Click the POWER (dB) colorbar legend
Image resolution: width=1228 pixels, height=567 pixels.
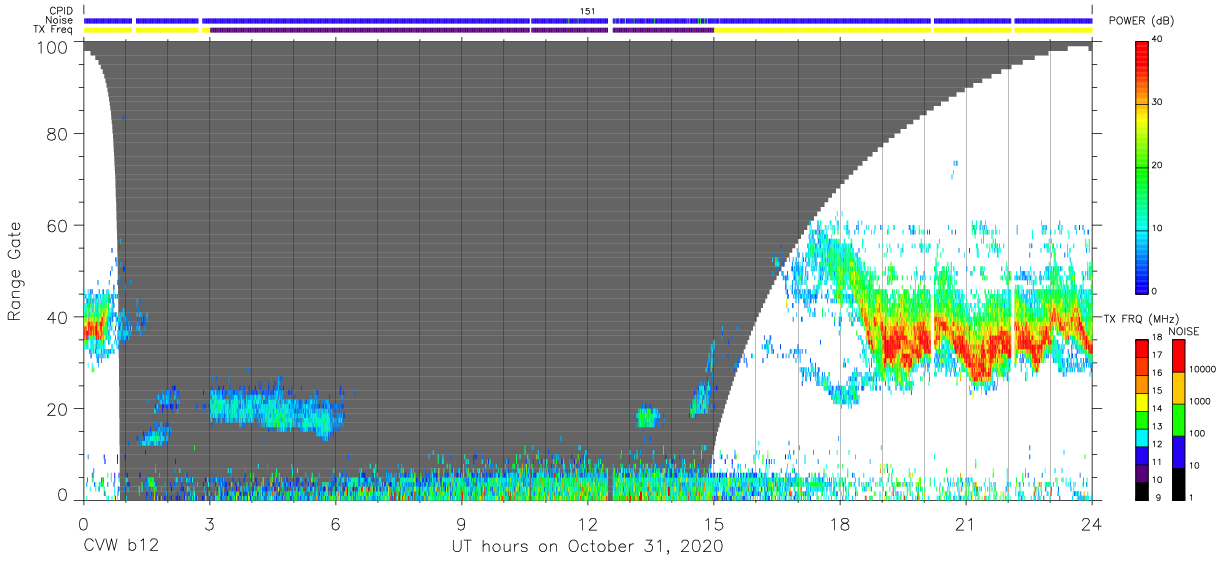coord(1143,166)
